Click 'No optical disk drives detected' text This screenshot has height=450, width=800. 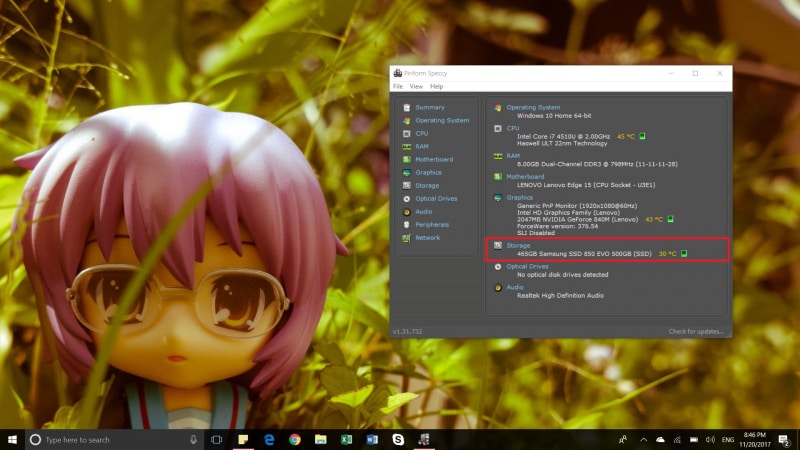[x=562, y=275]
